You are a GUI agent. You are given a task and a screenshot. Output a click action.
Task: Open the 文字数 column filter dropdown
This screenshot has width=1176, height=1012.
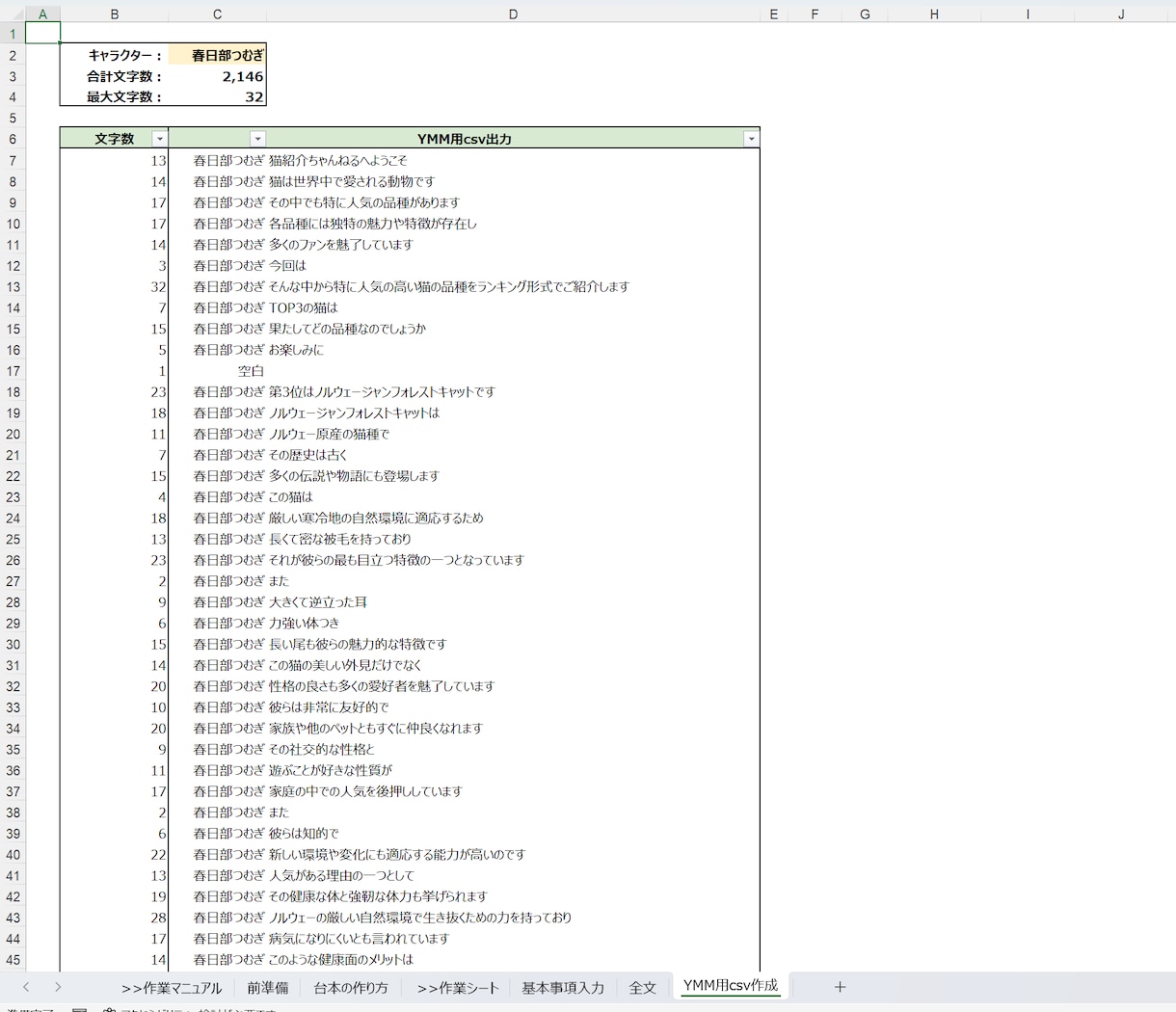(x=160, y=139)
